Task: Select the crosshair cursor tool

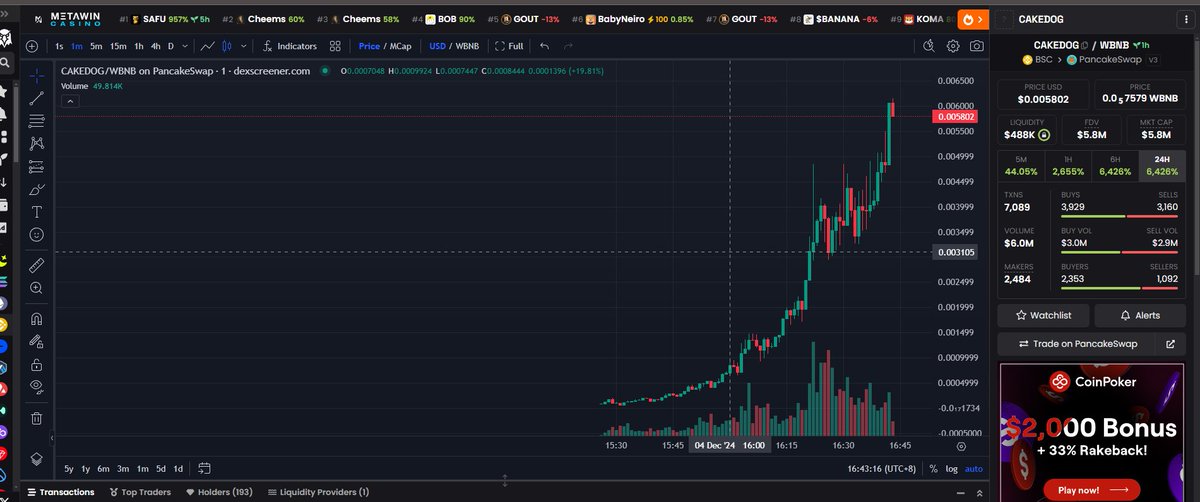Action: coord(37,75)
